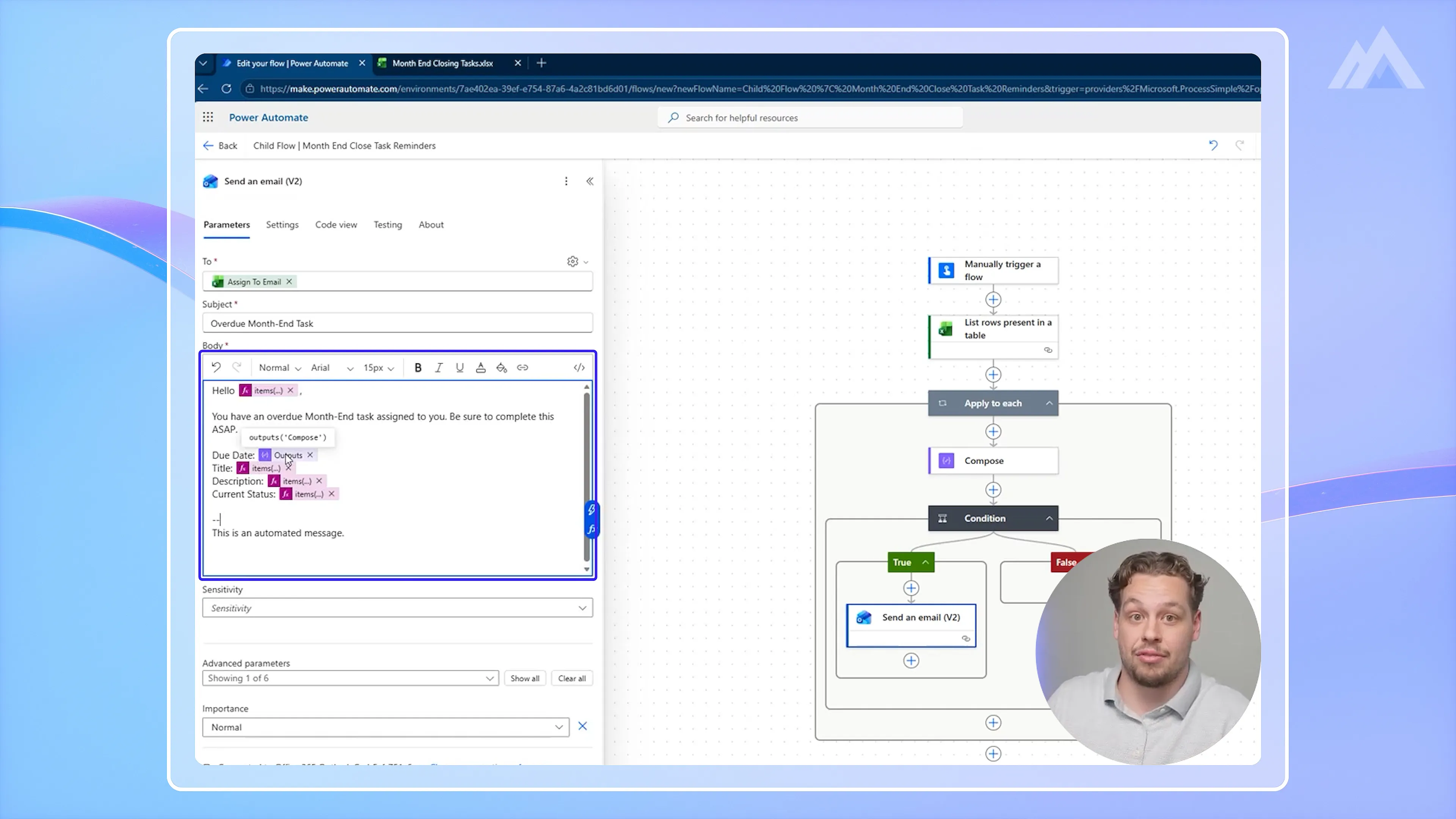Screen dimensions: 1456x819
Task: Remove the Current Status items token
Action: [x=331, y=494]
